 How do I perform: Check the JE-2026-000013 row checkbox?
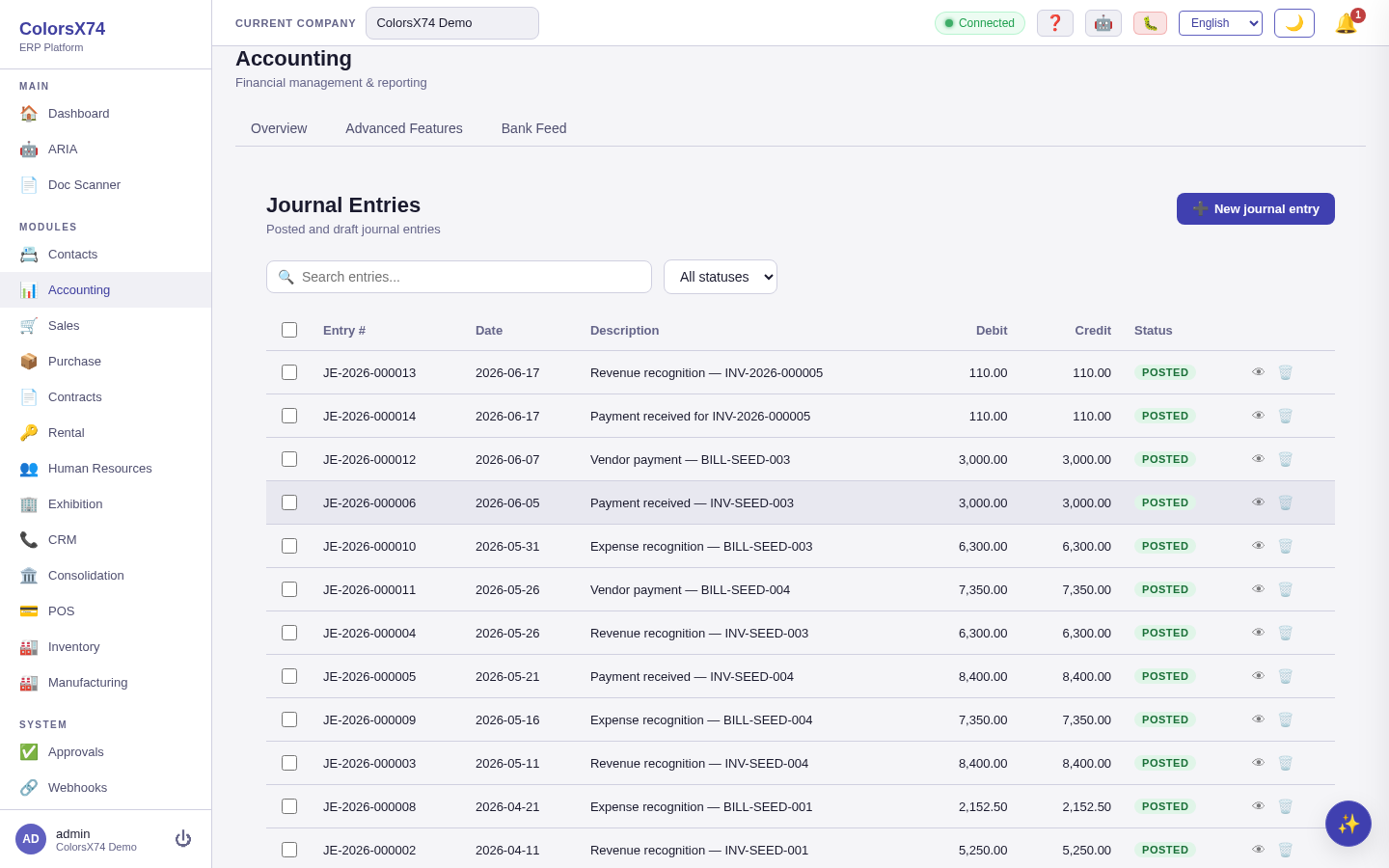click(289, 372)
